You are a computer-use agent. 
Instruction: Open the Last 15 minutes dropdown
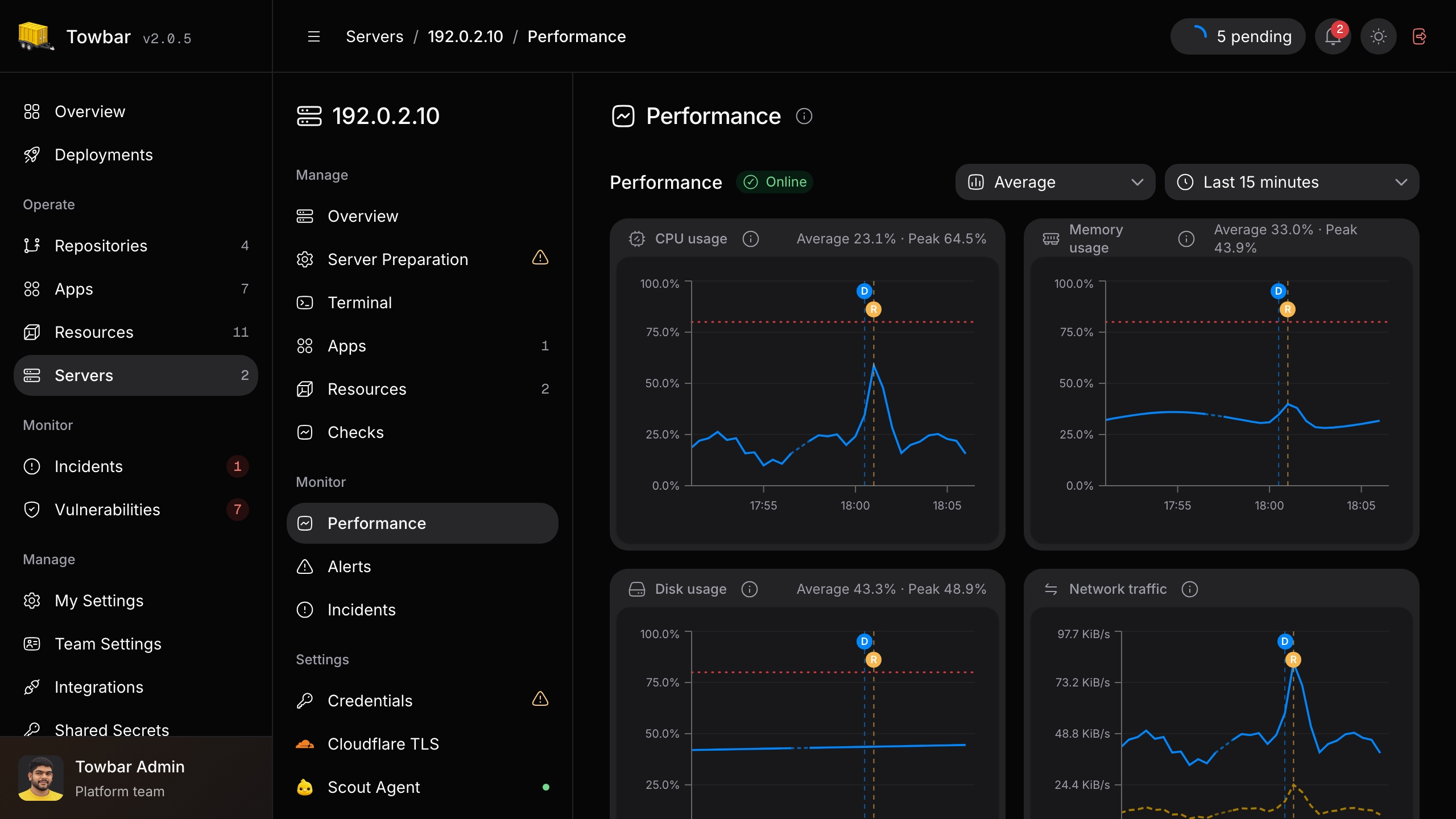1292,182
